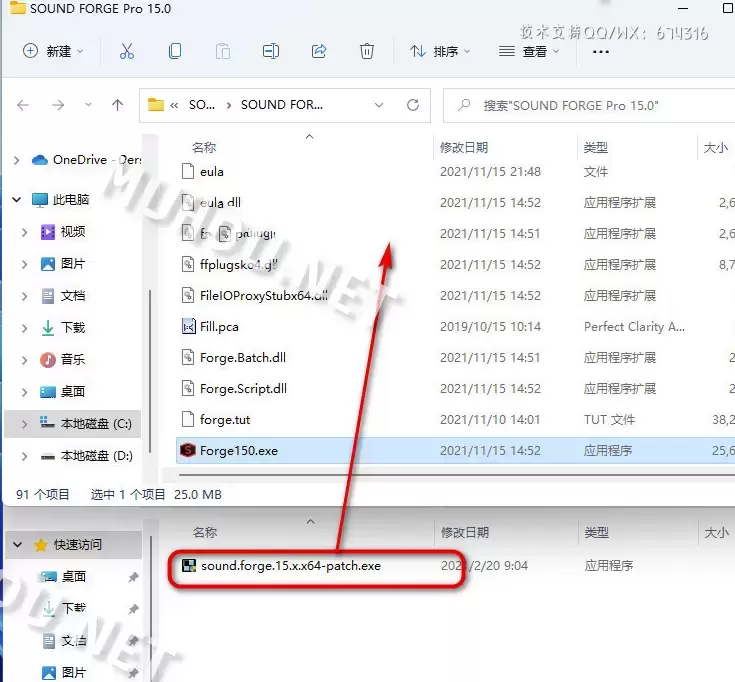735x682 pixels.
Task: Select the Forge150.exe application
Action: pyautogui.click(x=455, y=450)
